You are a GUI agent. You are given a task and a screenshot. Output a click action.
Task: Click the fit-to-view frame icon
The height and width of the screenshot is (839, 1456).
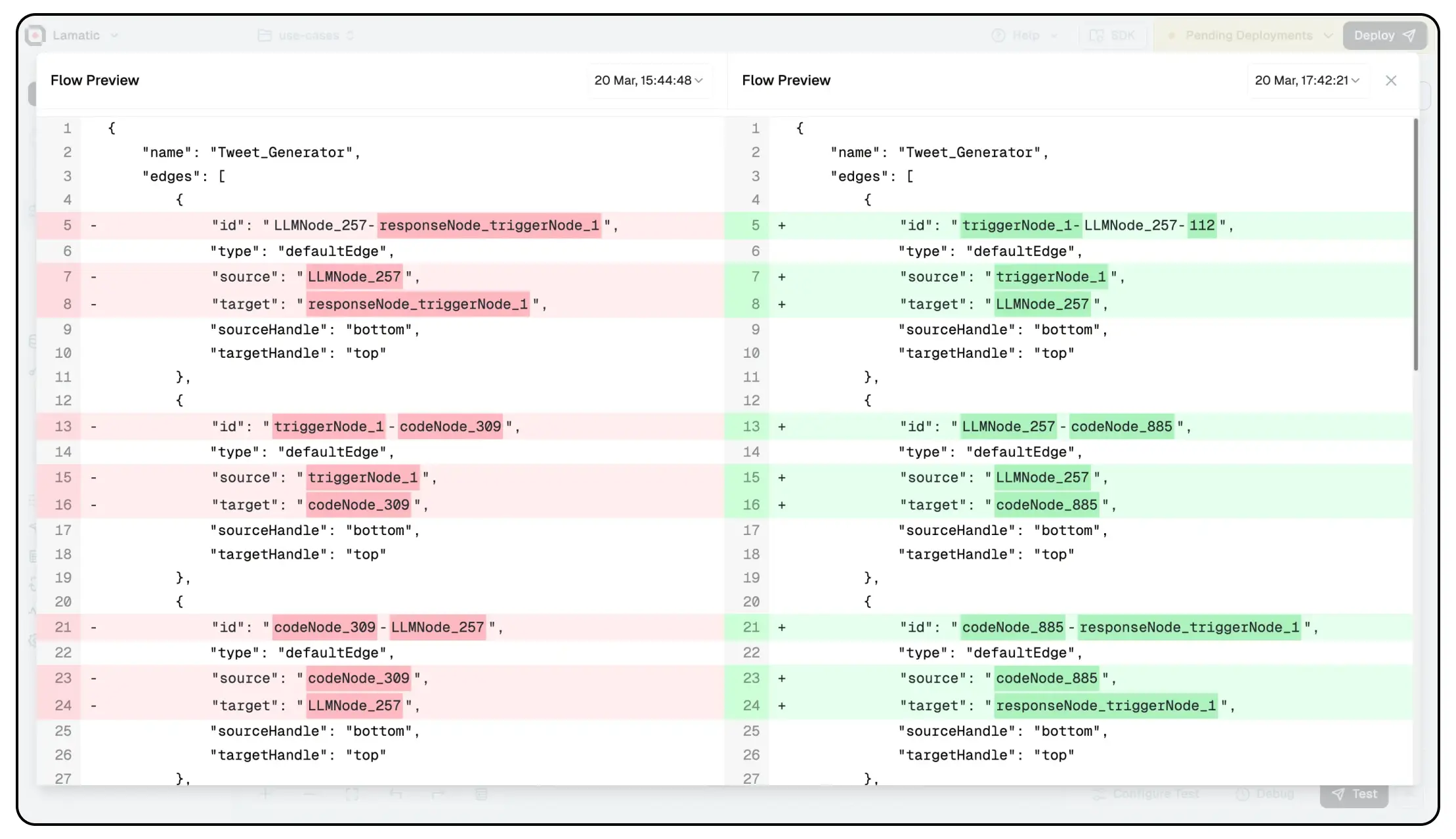tap(352, 794)
